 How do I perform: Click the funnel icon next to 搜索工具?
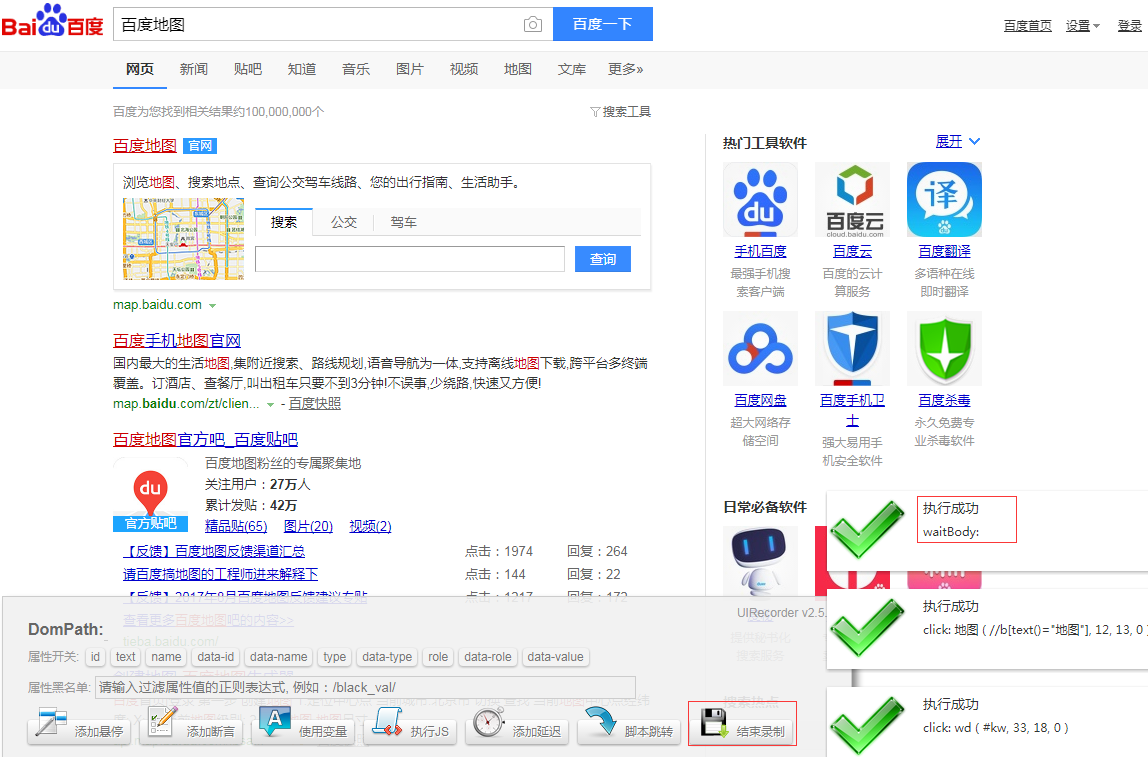pyautogui.click(x=595, y=112)
